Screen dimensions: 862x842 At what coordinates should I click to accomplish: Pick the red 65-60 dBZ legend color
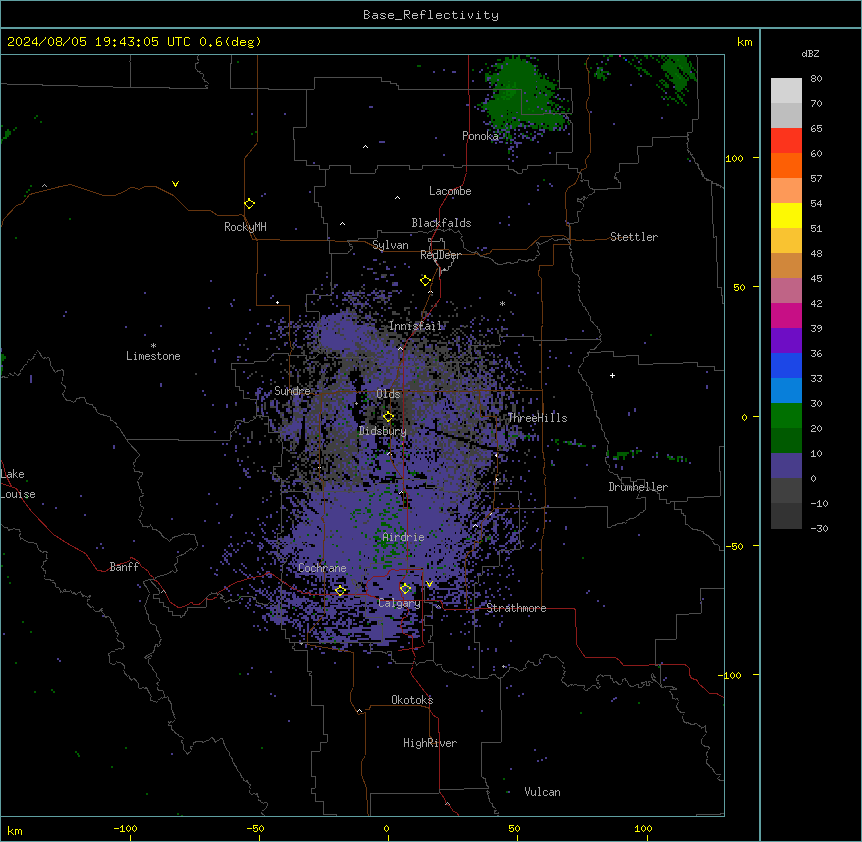click(x=786, y=141)
